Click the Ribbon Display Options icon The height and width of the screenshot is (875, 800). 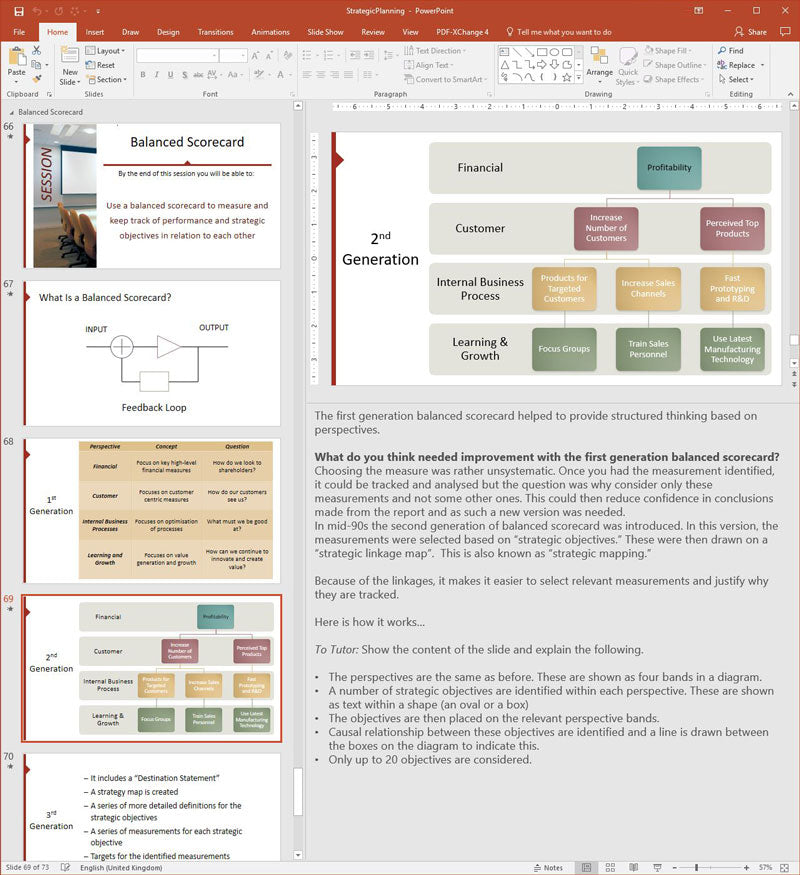pyautogui.click(x=698, y=11)
